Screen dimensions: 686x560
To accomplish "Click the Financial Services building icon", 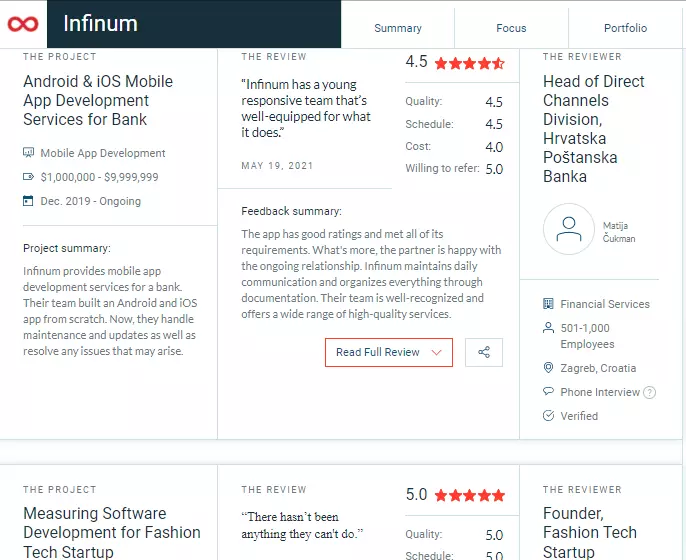I will 548,304.
